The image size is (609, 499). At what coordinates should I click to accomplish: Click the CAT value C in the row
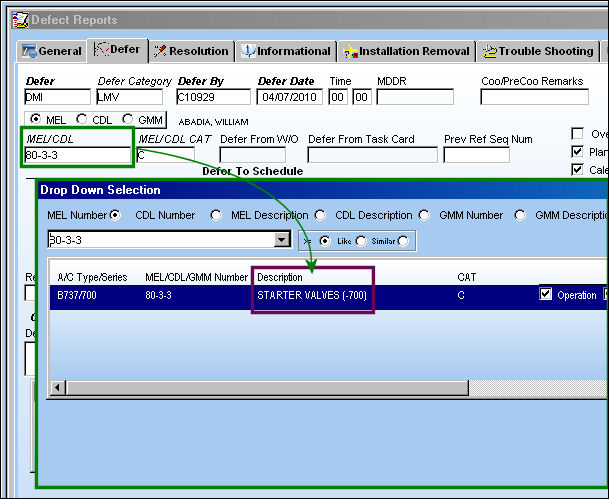click(461, 296)
